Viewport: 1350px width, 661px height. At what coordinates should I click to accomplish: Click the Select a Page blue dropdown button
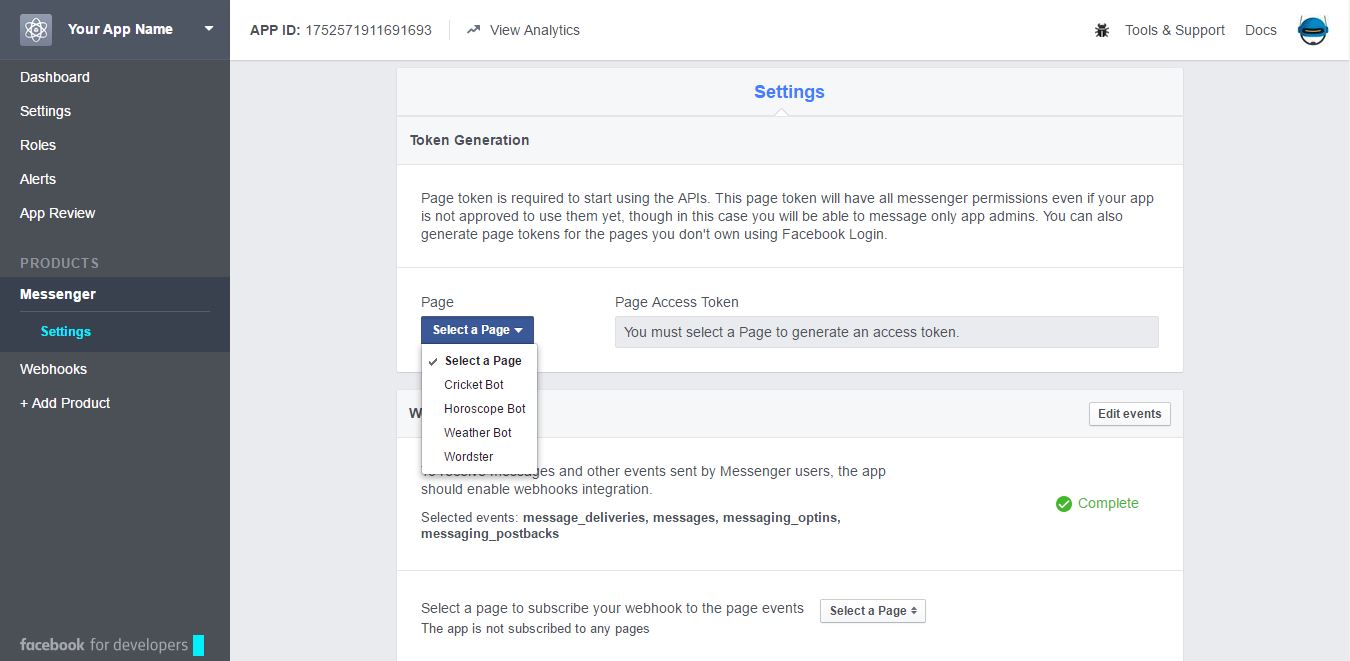coord(477,330)
